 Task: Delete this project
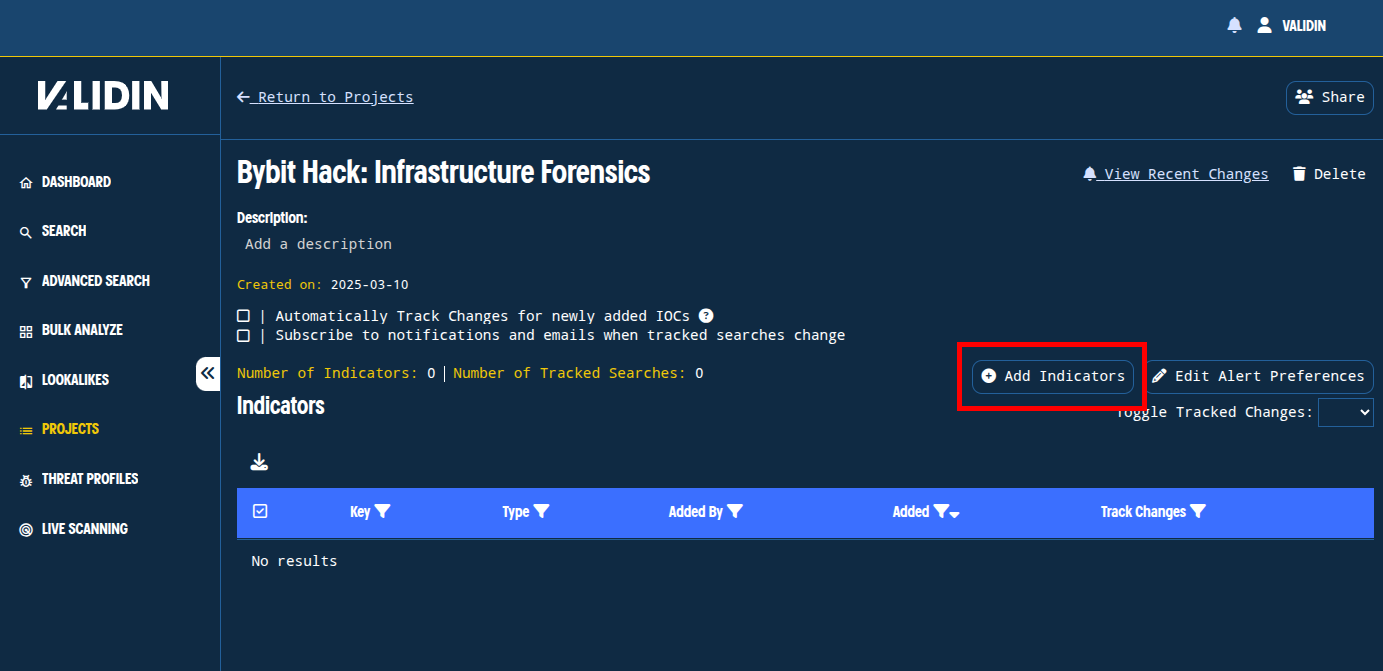pyautogui.click(x=1328, y=174)
